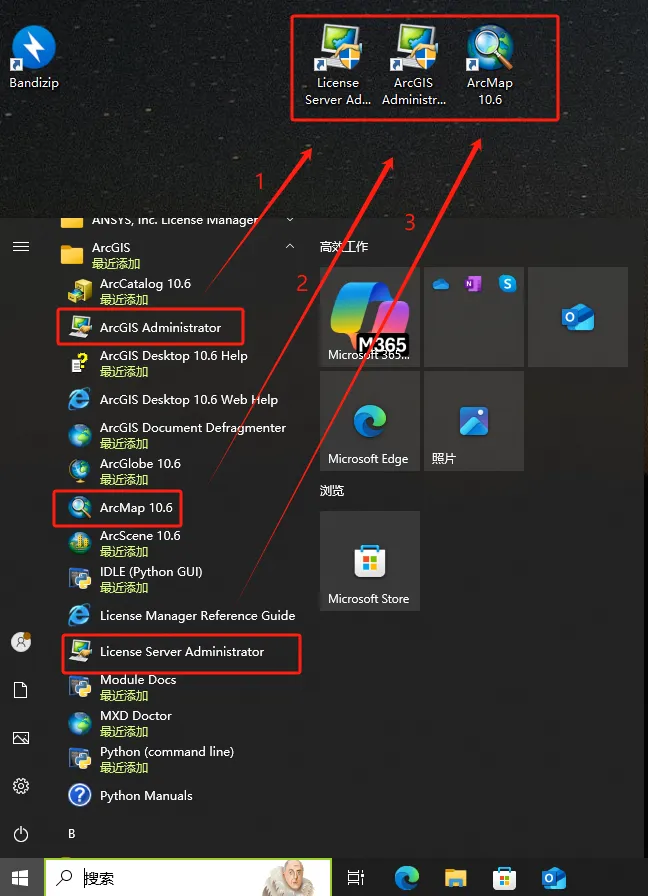
Task: Open the ArcGIS folder entry
Action: 178,255
